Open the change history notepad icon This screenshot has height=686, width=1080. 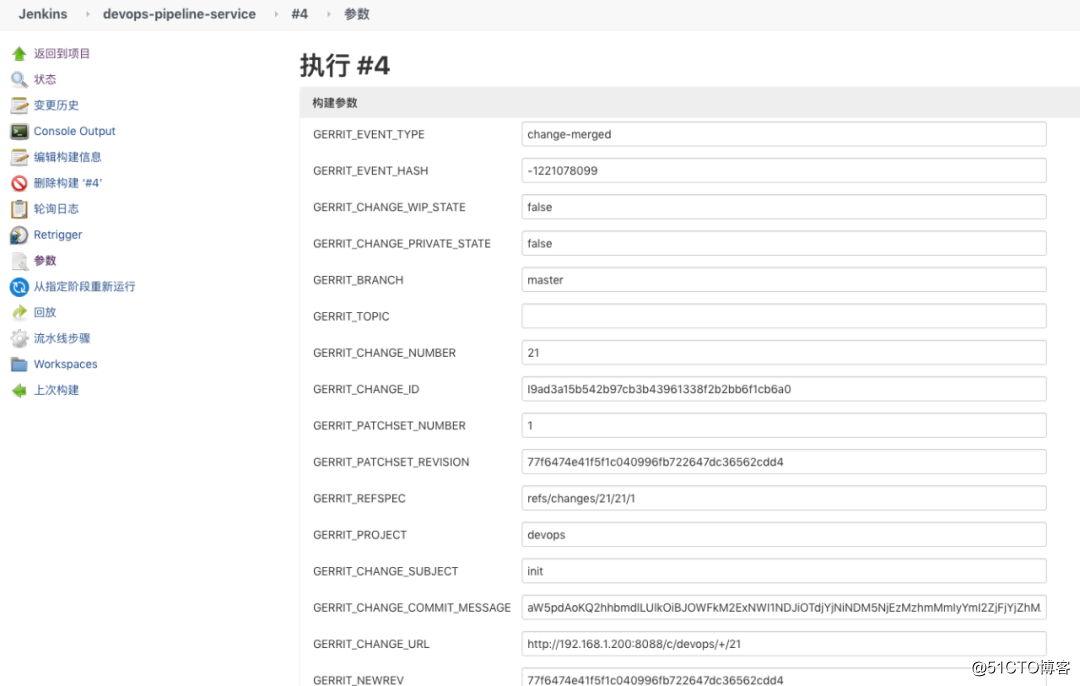[x=19, y=105]
